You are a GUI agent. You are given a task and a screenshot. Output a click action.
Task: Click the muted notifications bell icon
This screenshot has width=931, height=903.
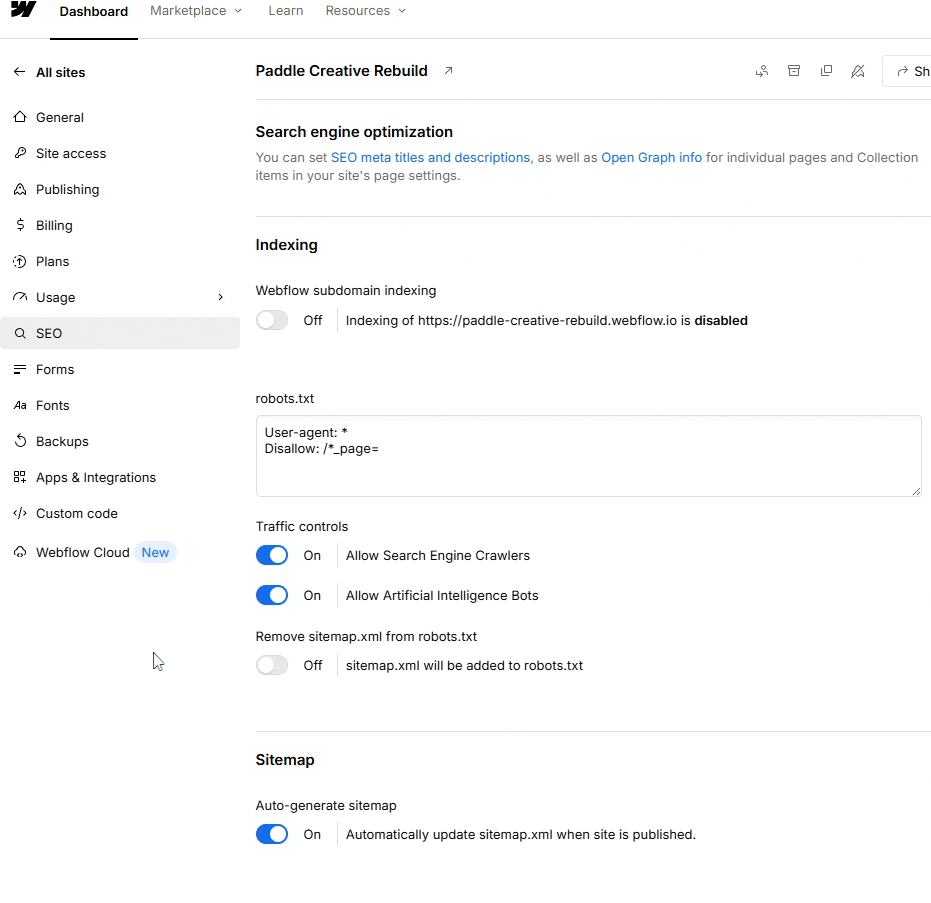click(857, 71)
